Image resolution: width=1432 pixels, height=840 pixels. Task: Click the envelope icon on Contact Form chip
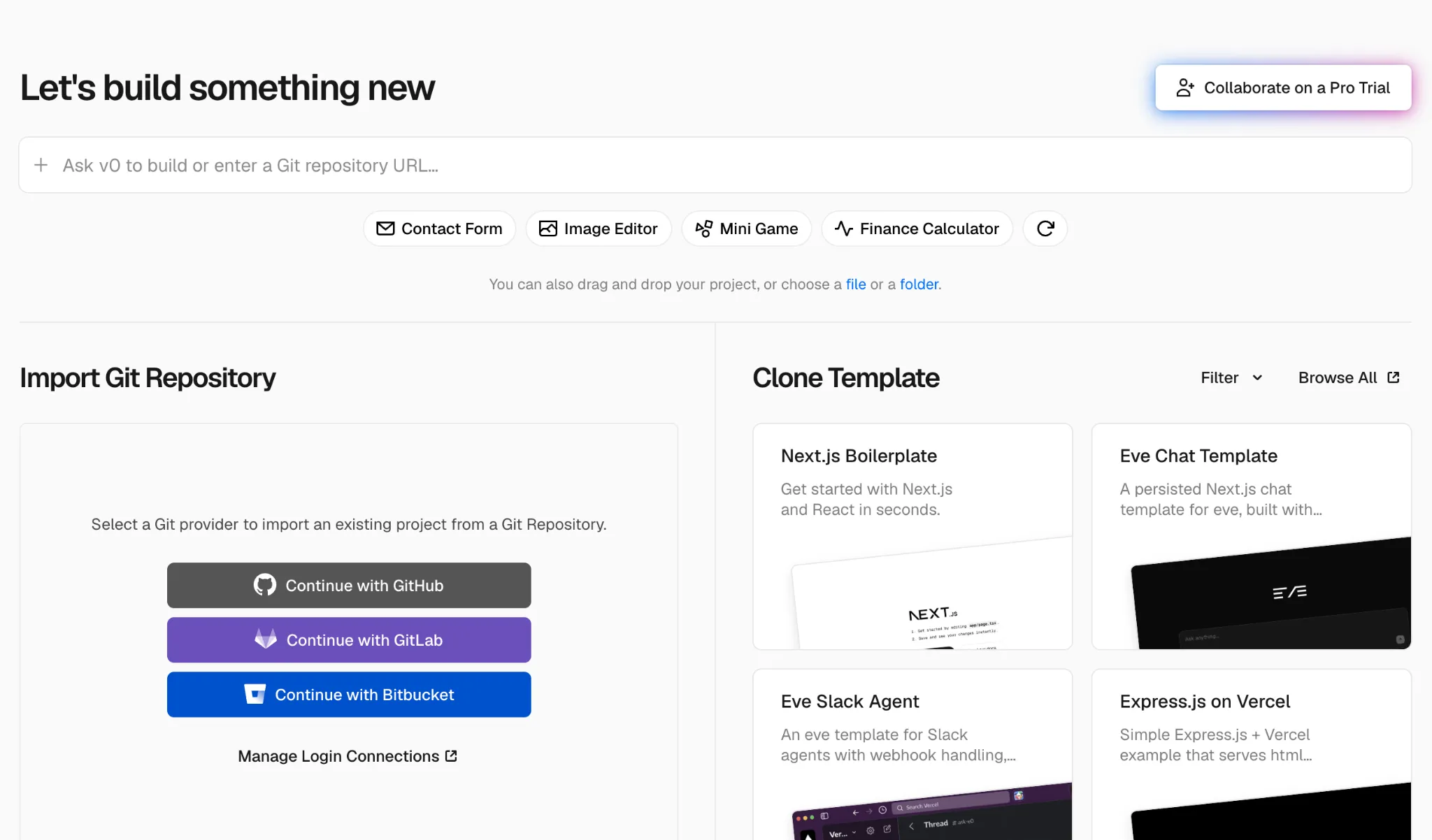coord(385,229)
